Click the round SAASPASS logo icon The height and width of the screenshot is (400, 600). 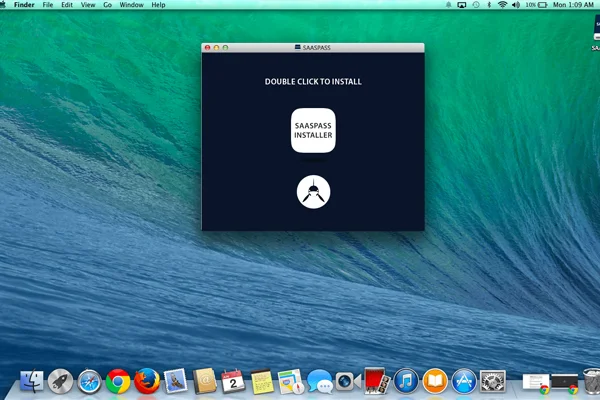(313, 192)
